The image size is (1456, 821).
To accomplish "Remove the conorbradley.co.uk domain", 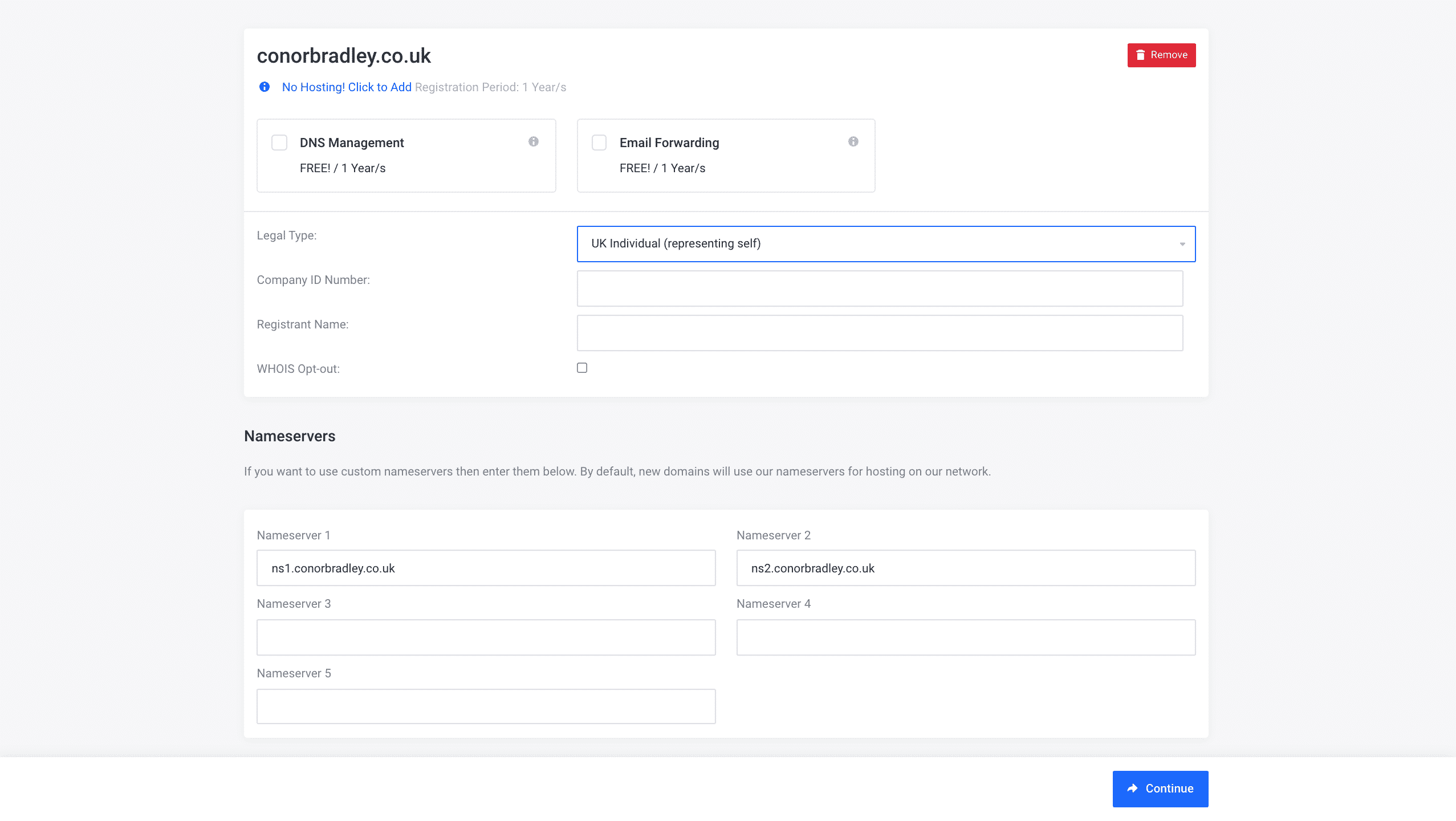I will (1161, 55).
